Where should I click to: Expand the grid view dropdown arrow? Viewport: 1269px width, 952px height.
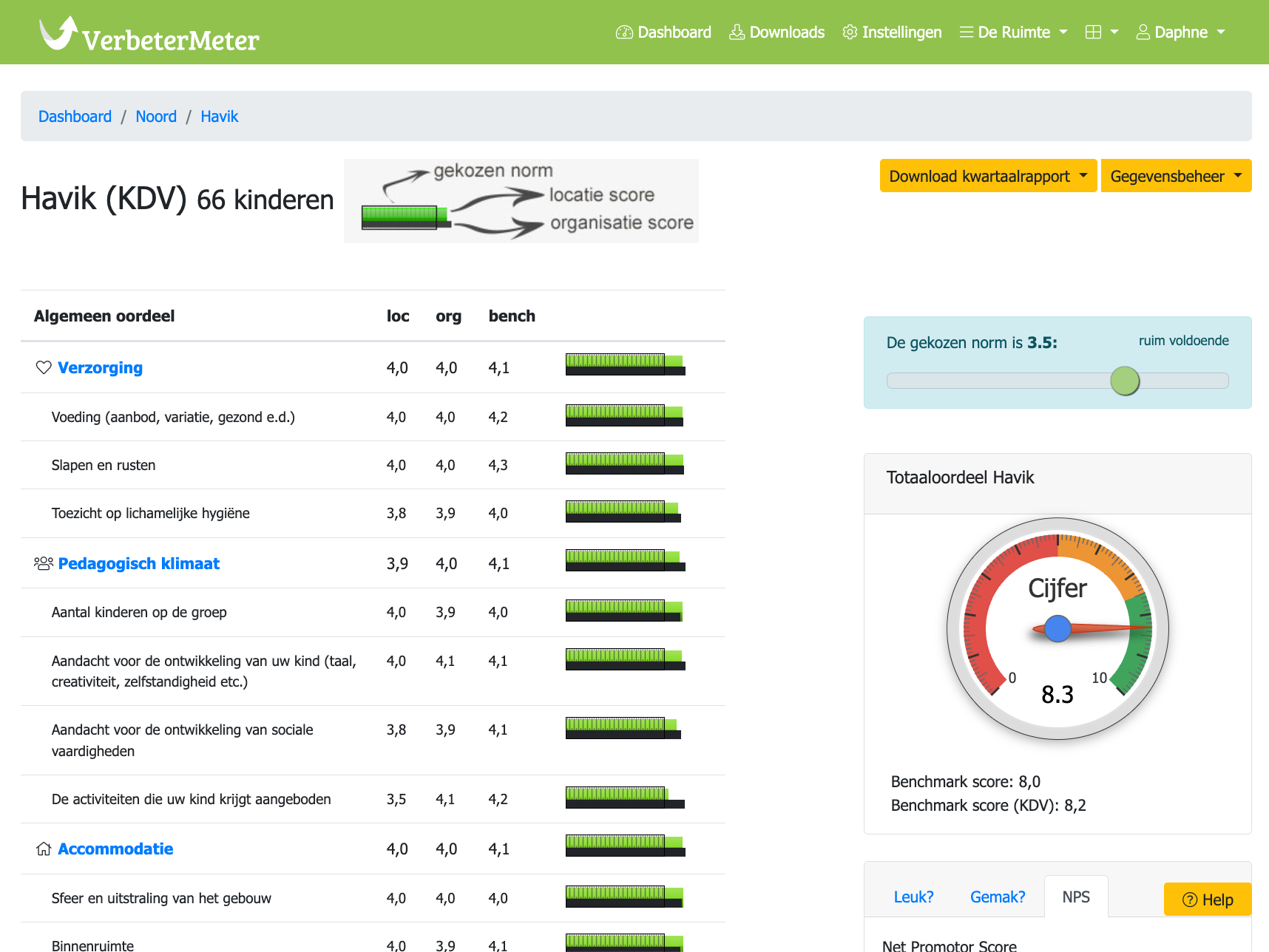click(x=1114, y=33)
